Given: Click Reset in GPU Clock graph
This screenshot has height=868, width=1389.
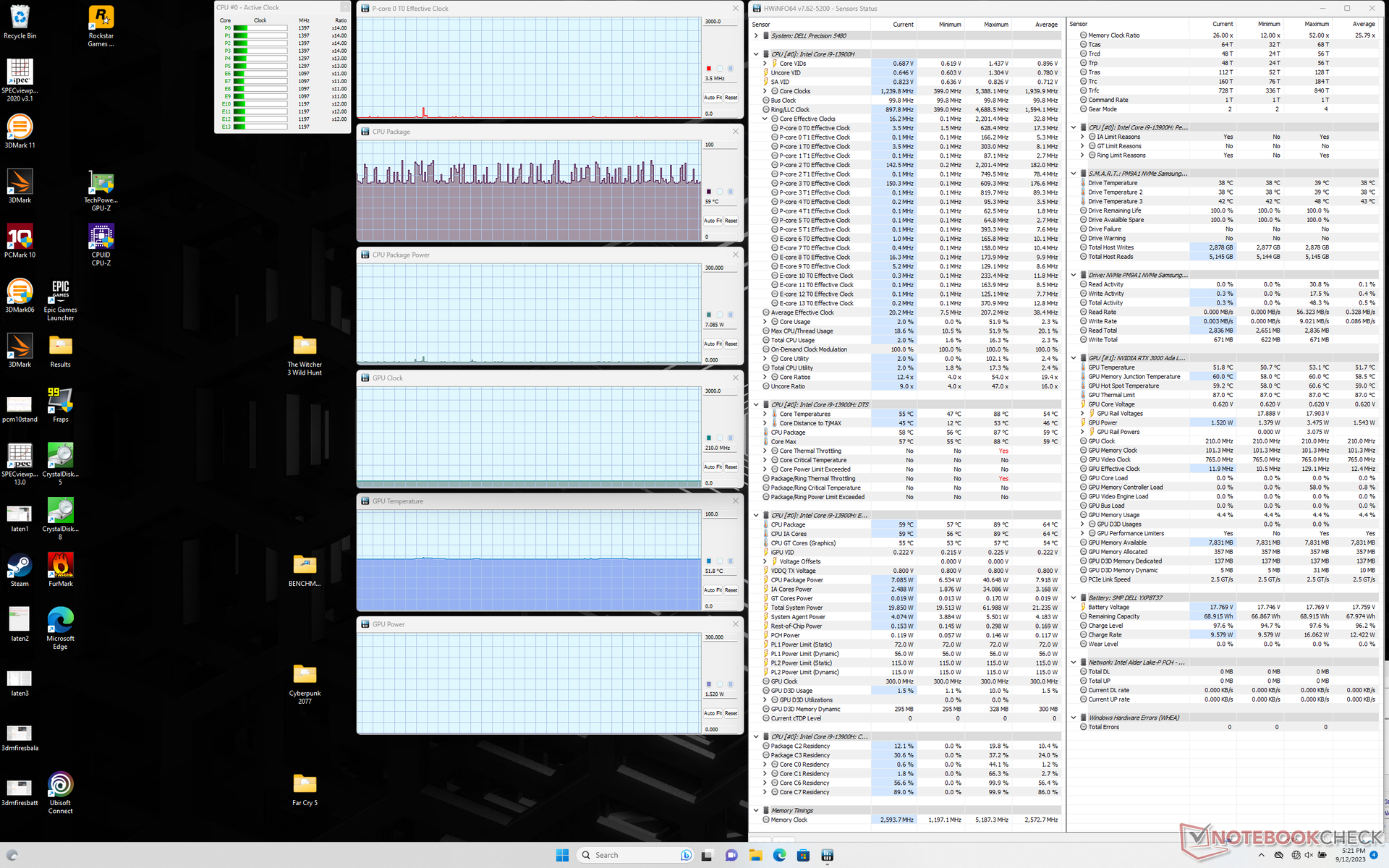Looking at the screenshot, I should (x=731, y=467).
